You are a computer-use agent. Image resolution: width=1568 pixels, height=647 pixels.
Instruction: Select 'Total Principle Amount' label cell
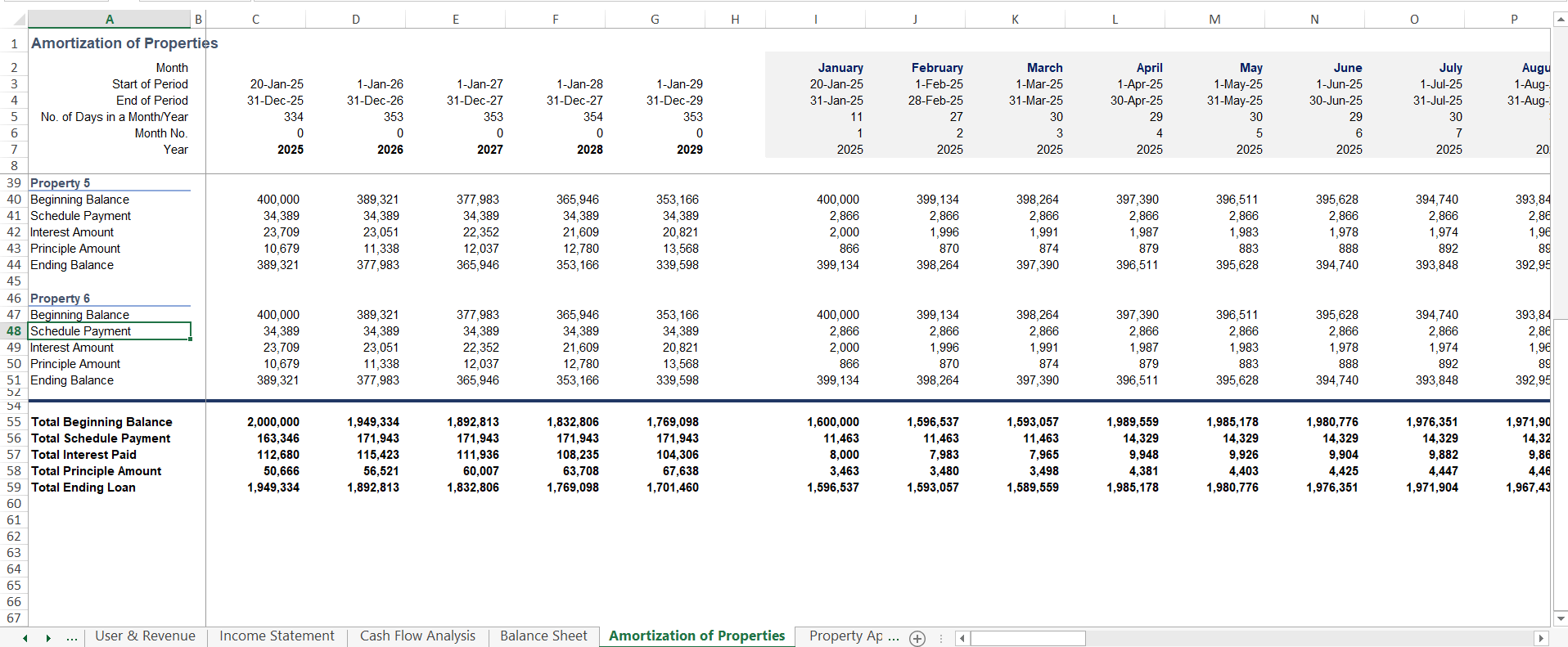click(x=110, y=471)
